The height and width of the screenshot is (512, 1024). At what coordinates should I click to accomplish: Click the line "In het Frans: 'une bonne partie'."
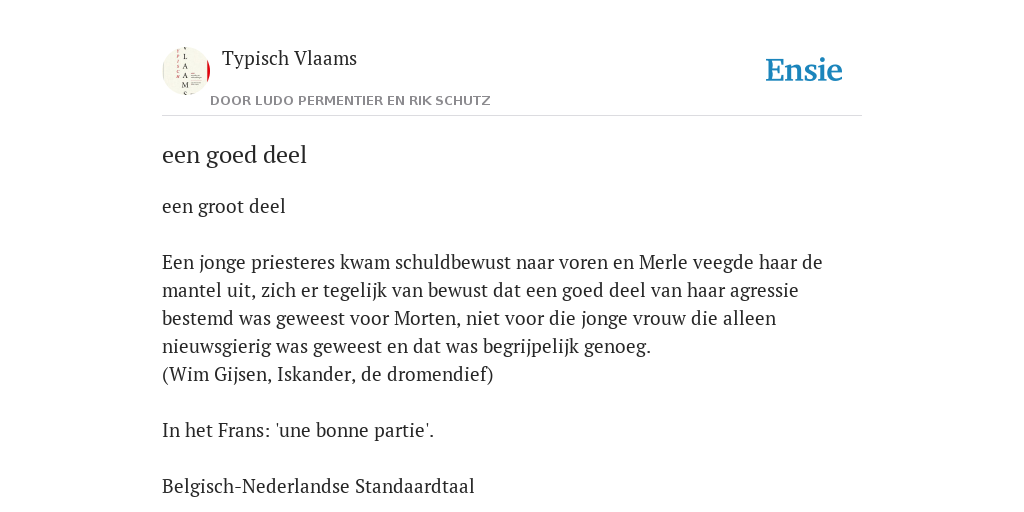coord(298,431)
